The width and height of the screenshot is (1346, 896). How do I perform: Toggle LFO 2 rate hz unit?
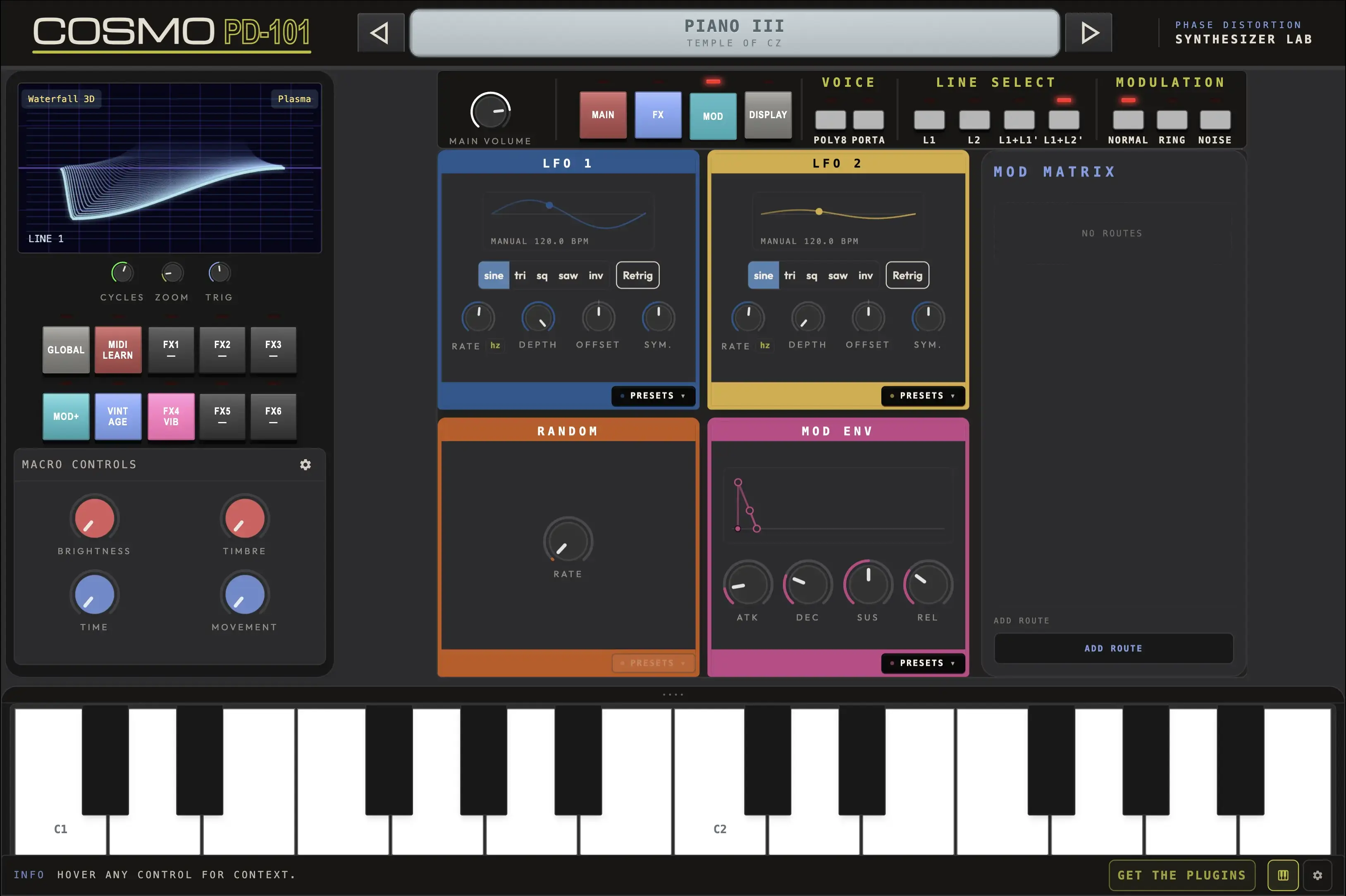[765, 345]
